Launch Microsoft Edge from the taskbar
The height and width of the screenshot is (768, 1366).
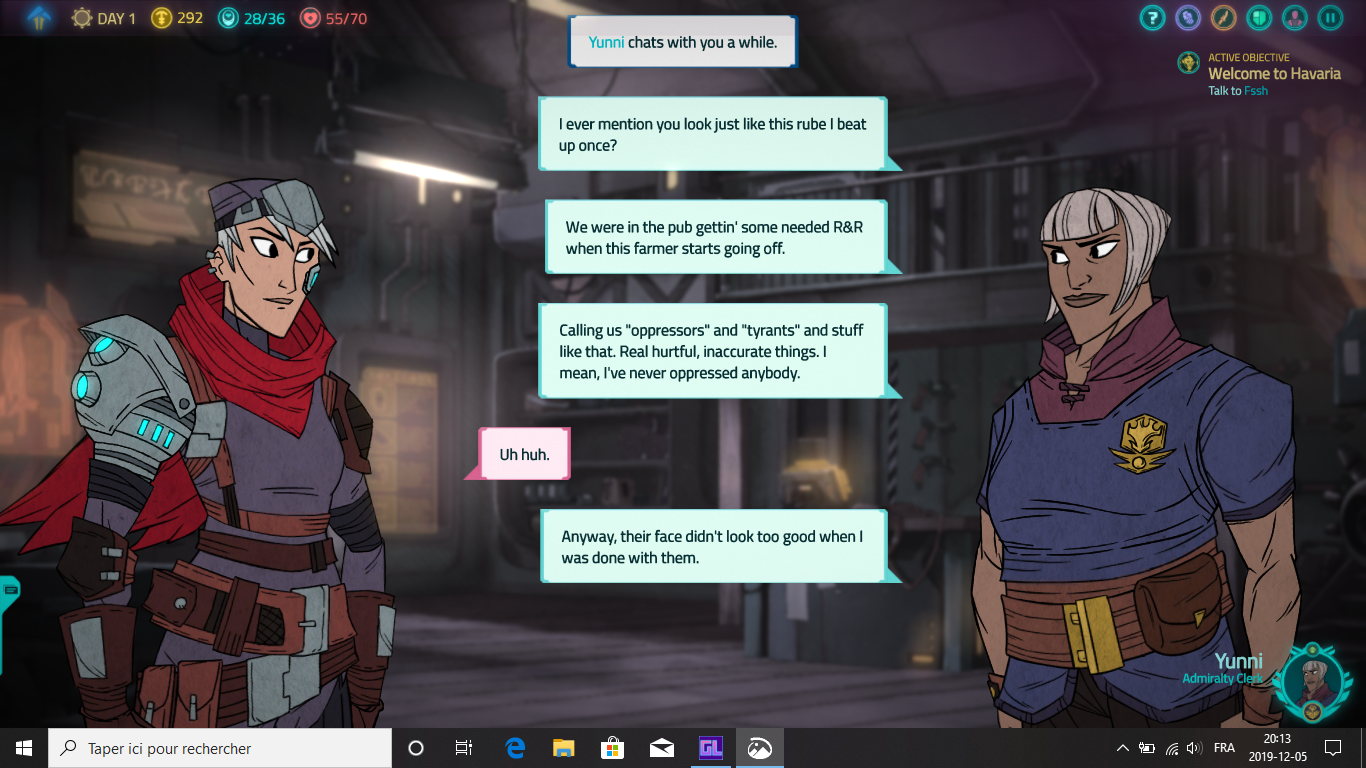coord(515,748)
